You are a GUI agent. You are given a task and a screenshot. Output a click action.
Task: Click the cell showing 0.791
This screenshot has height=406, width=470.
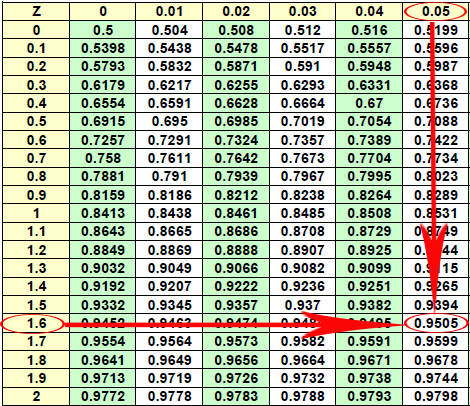pyautogui.click(x=169, y=177)
